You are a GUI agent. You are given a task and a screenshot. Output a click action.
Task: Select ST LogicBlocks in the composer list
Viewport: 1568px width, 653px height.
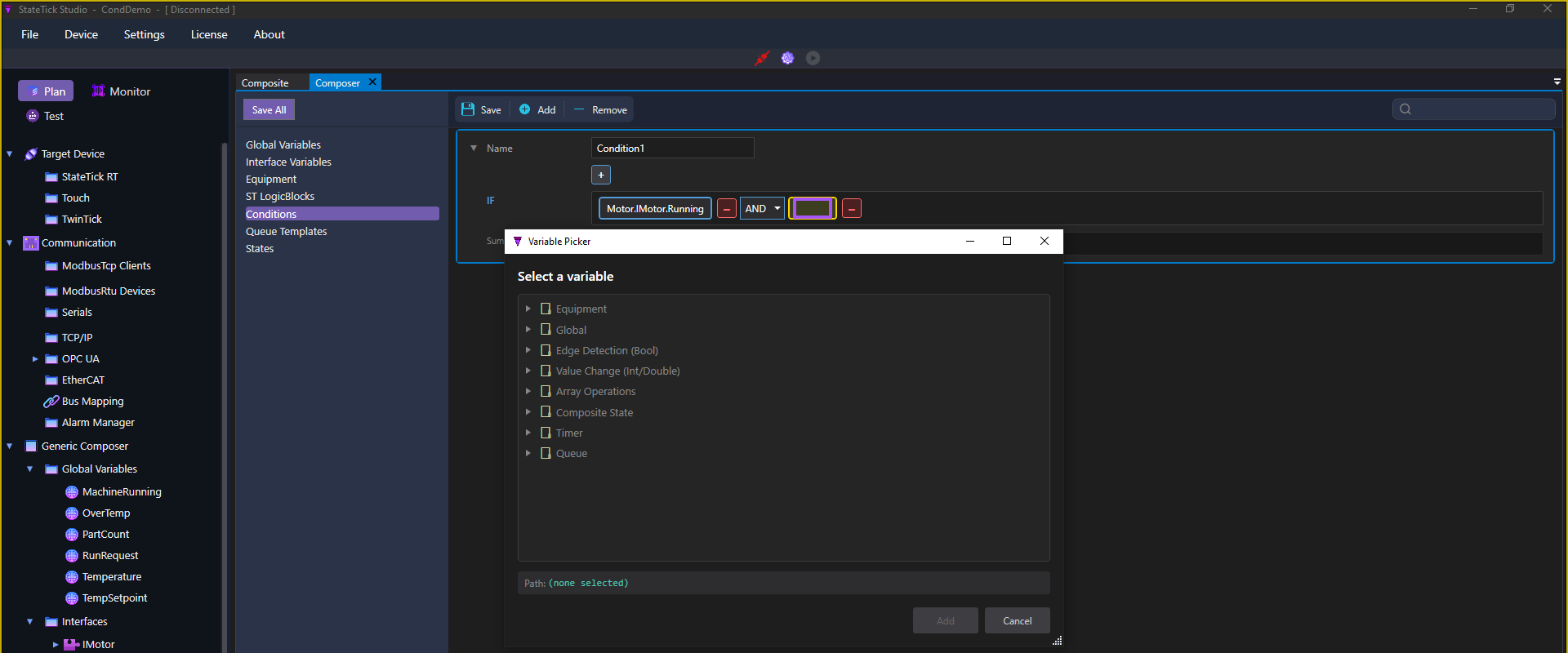pyautogui.click(x=280, y=197)
